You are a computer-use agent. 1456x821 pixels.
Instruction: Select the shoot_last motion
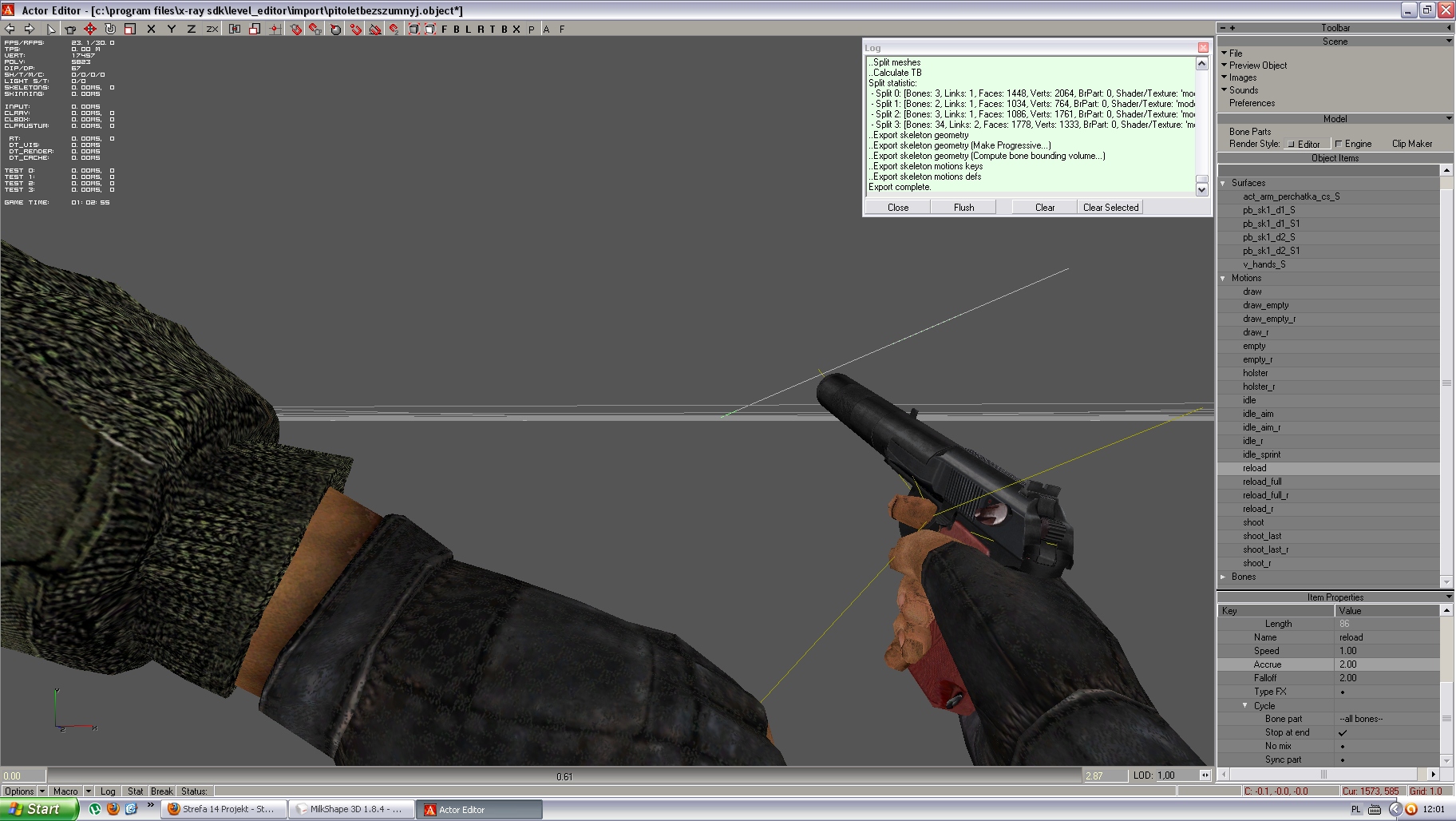(x=1262, y=536)
